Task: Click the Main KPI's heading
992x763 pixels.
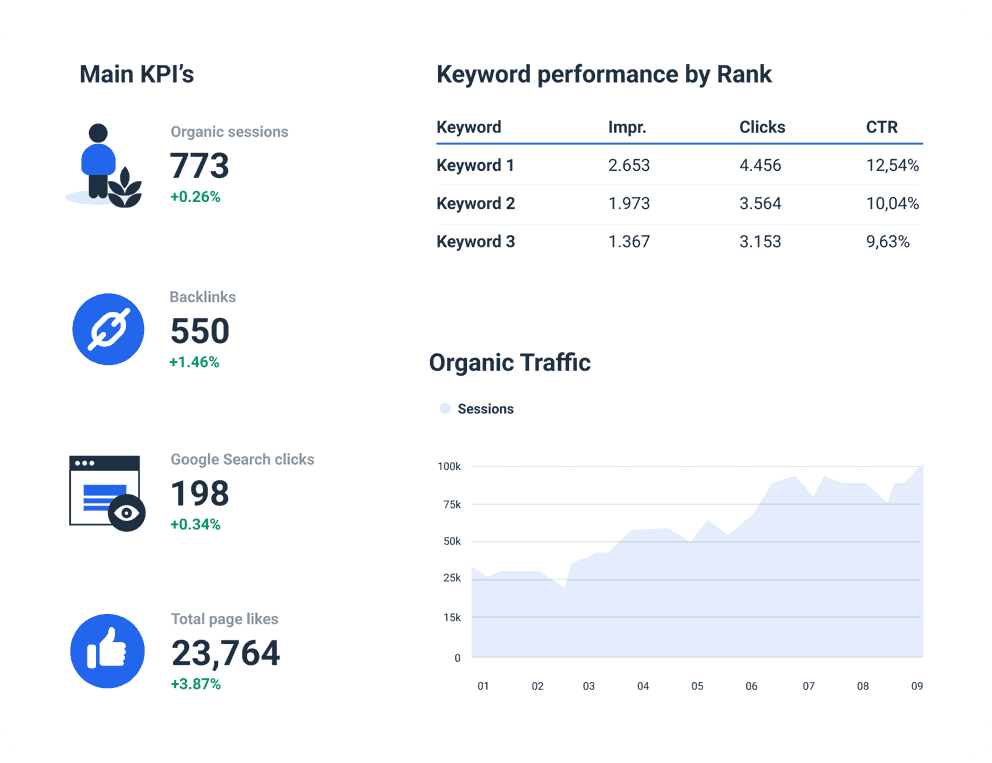Action: pyautogui.click(x=137, y=74)
